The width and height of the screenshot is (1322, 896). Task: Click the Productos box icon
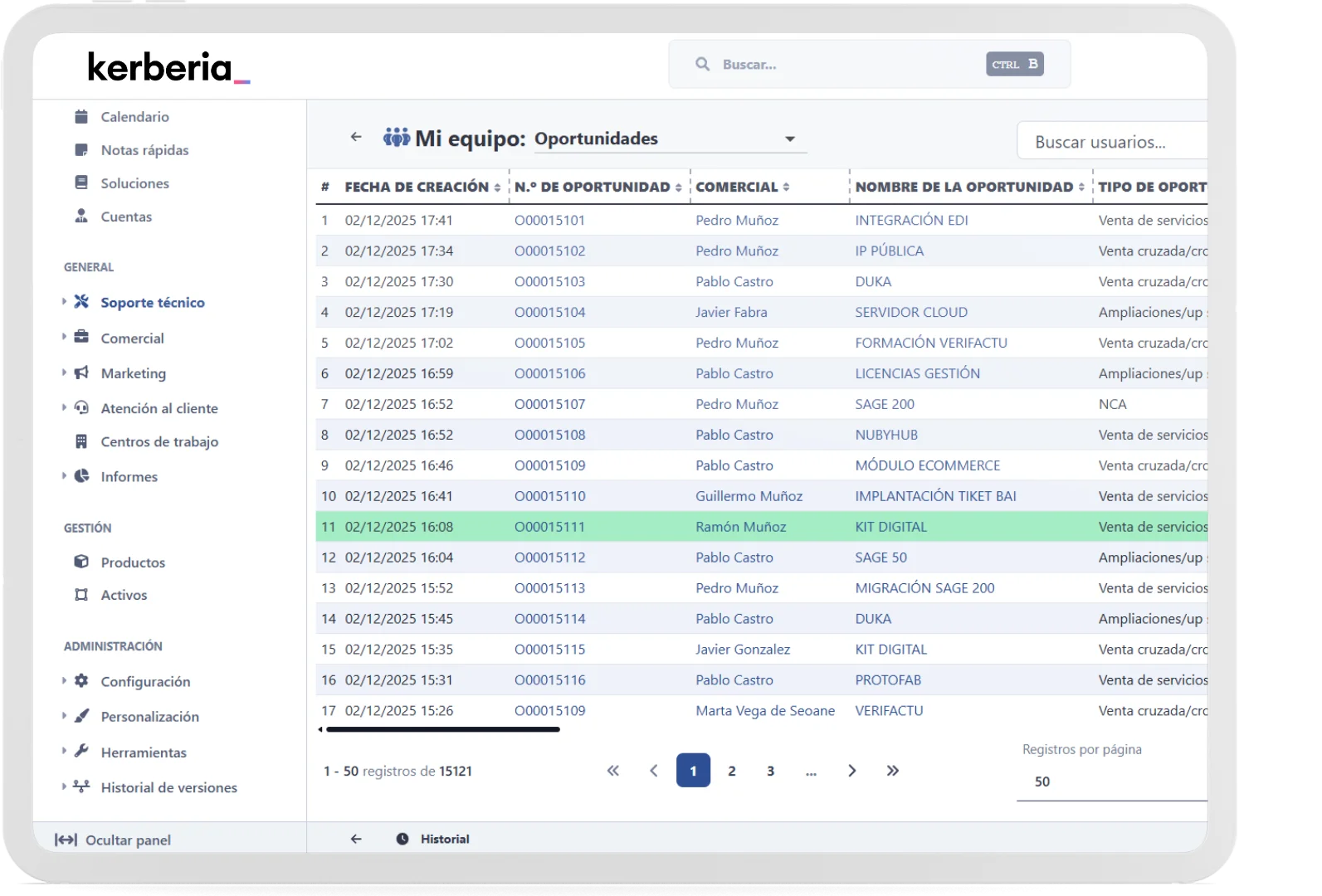pyautogui.click(x=81, y=562)
